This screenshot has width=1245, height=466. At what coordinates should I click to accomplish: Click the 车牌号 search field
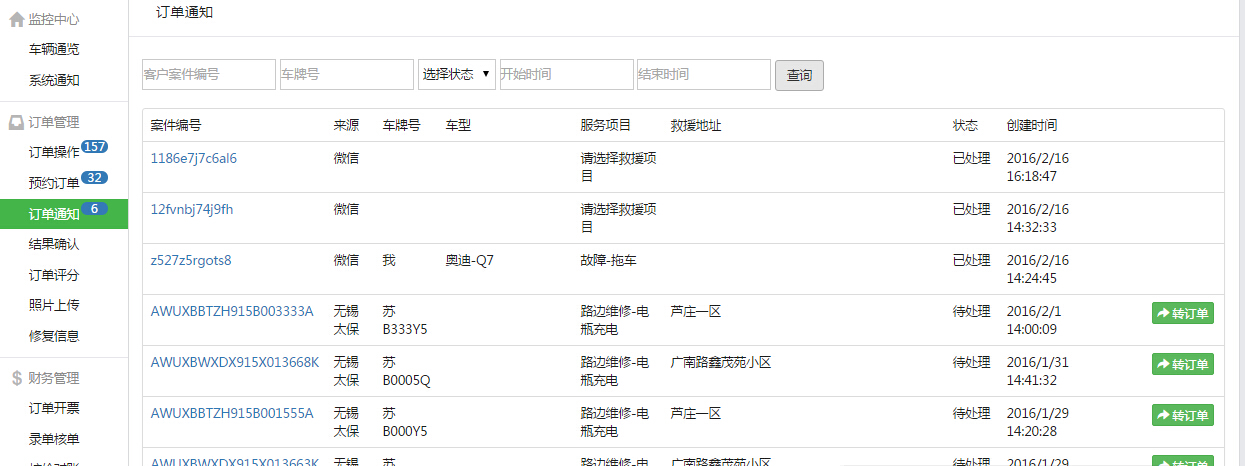click(346, 74)
